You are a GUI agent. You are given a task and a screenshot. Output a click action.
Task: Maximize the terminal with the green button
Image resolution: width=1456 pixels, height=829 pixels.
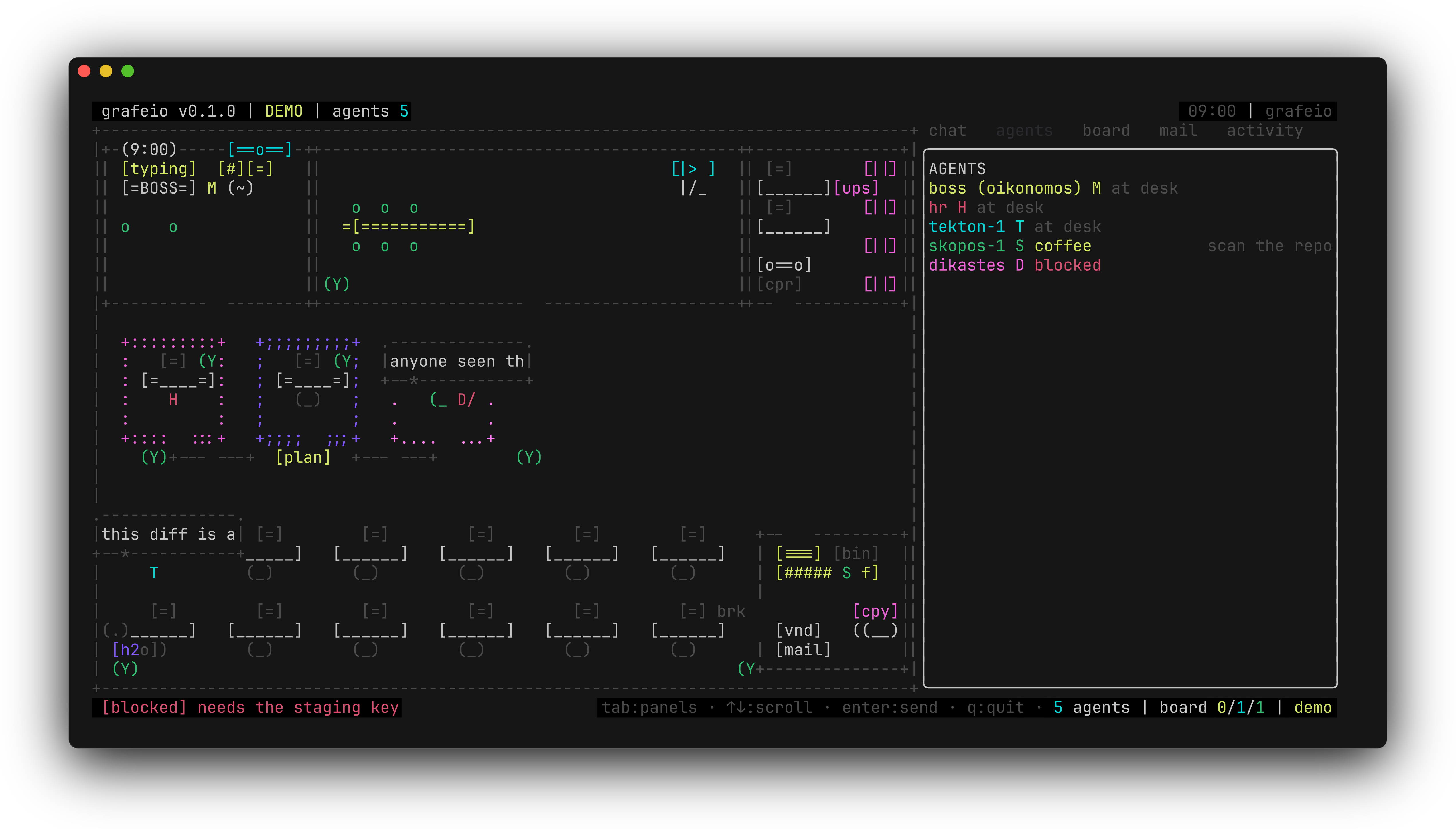128,71
